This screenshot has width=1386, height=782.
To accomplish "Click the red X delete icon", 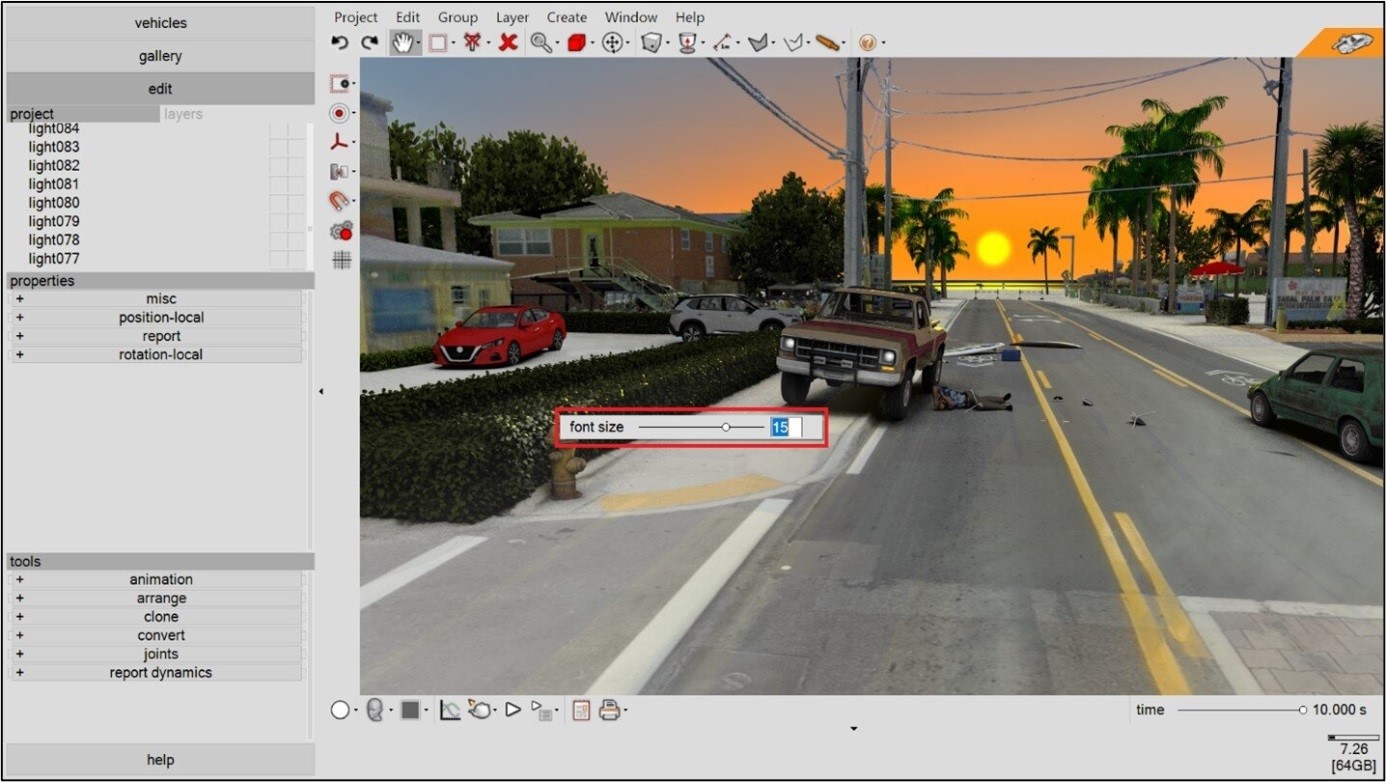I will [x=508, y=43].
